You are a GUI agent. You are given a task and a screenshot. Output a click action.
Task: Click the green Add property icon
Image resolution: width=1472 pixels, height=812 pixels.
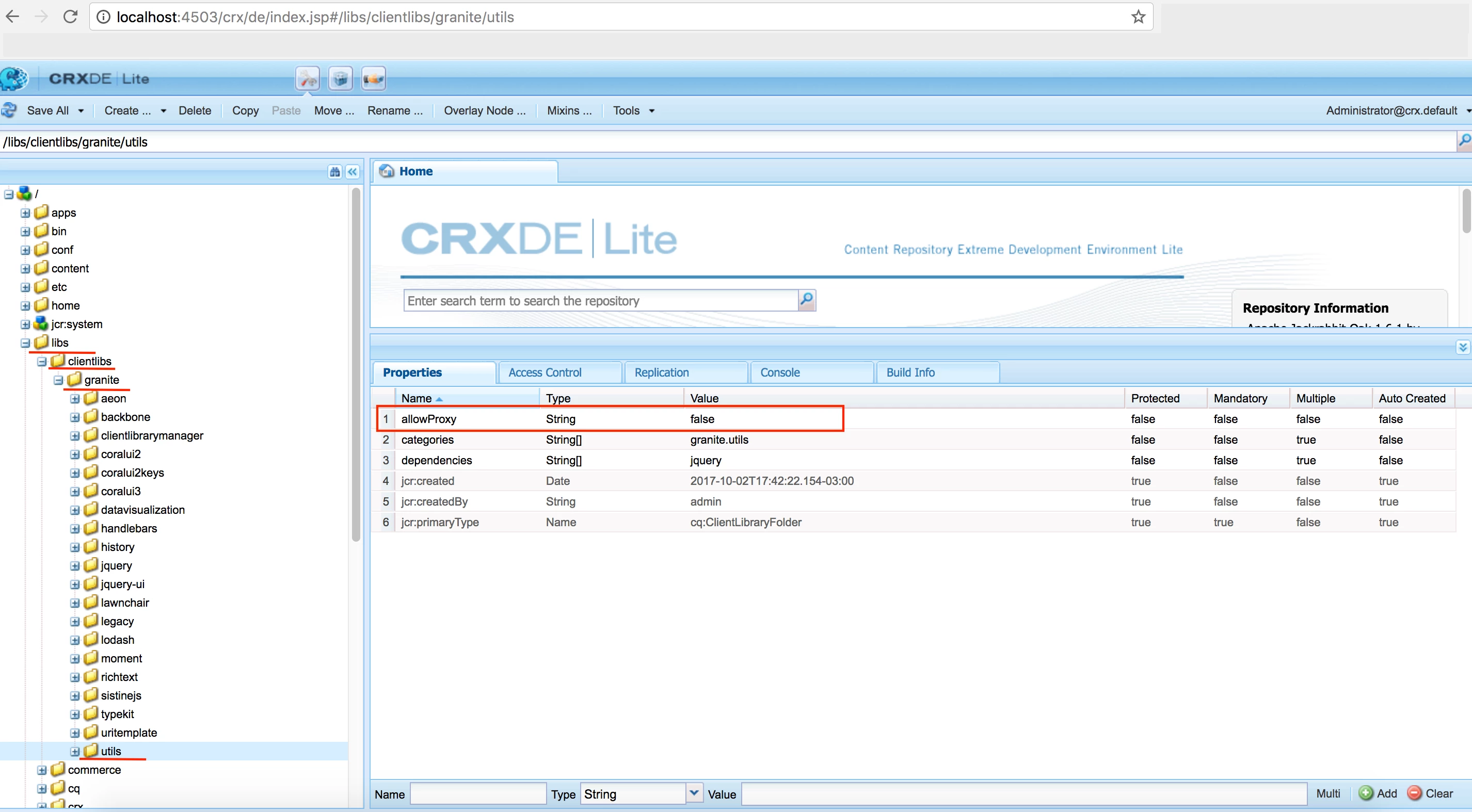pos(1365,793)
